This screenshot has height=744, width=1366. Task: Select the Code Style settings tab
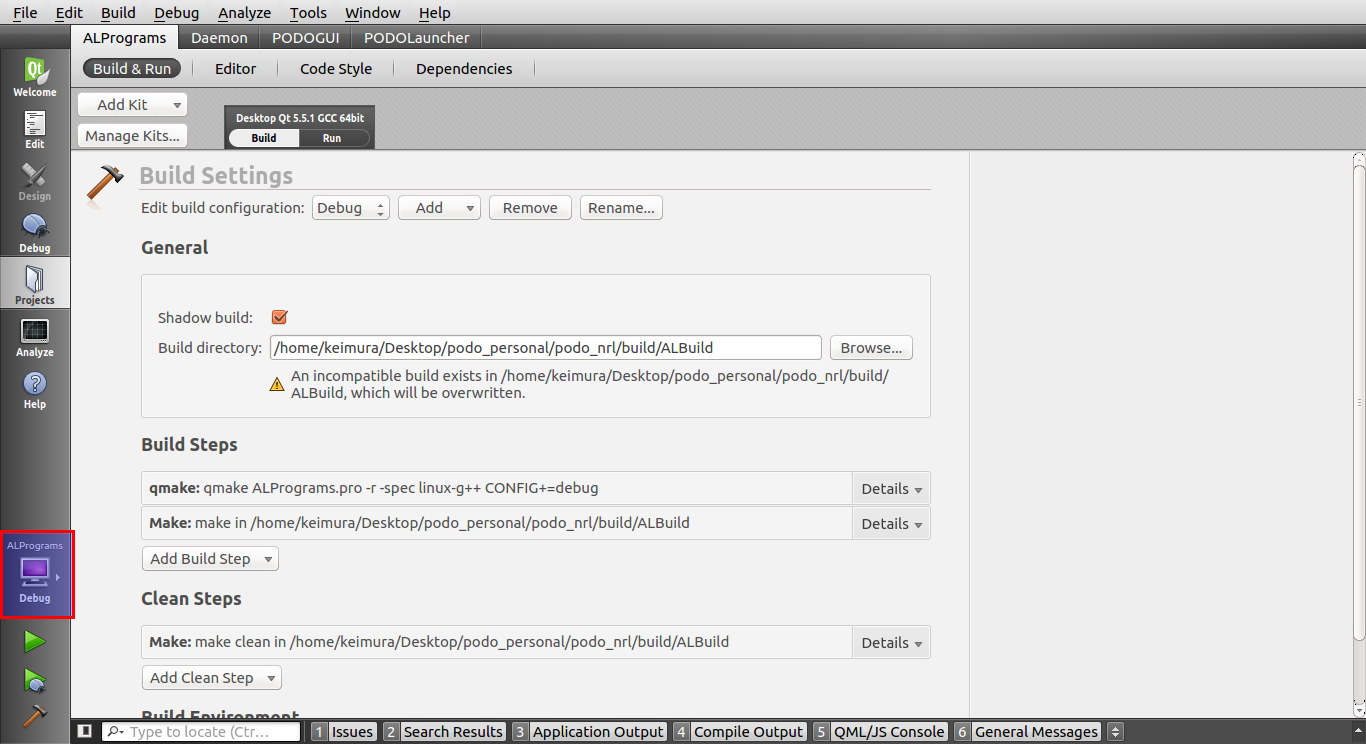click(336, 69)
